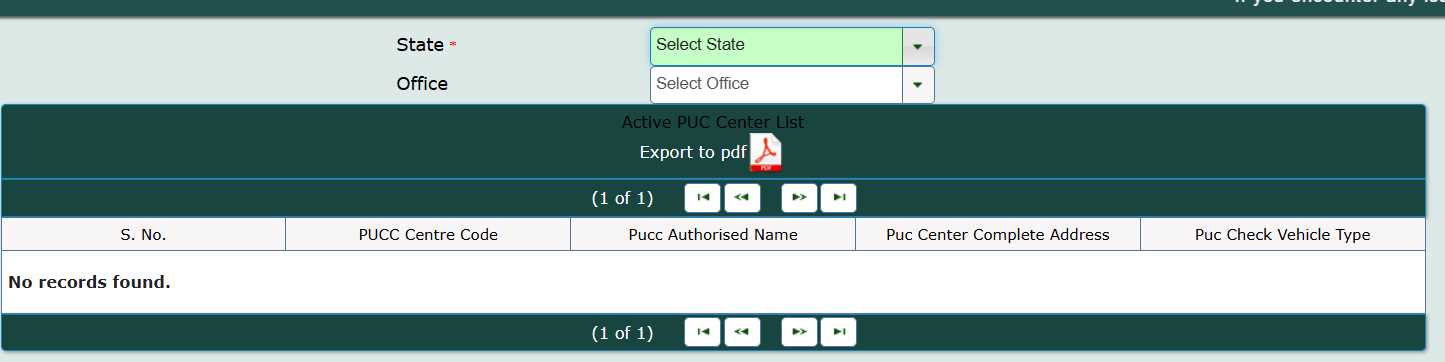The image size is (1445, 362).
Task: Jump to last page in bottom paginator
Action: coord(838,332)
